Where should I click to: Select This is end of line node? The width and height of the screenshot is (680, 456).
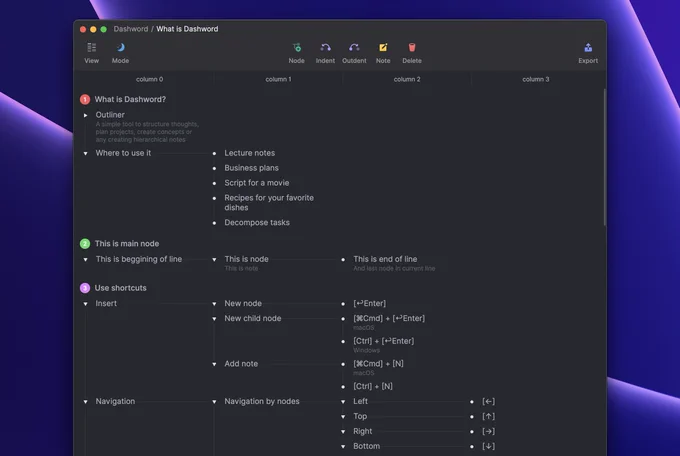pos(385,259)
